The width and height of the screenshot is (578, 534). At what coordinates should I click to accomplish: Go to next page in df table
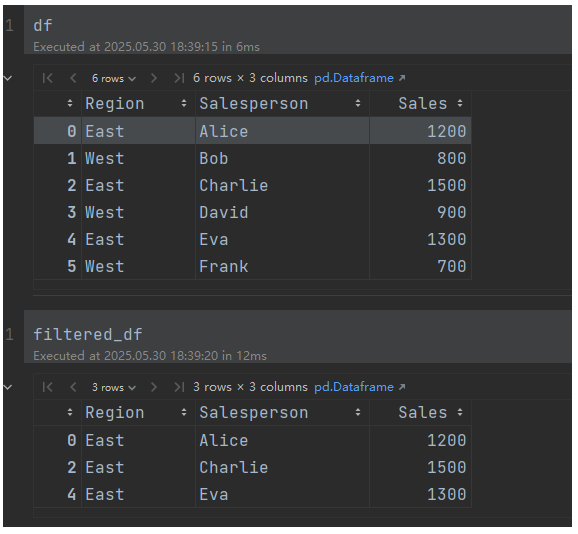[x=154, y=78]
